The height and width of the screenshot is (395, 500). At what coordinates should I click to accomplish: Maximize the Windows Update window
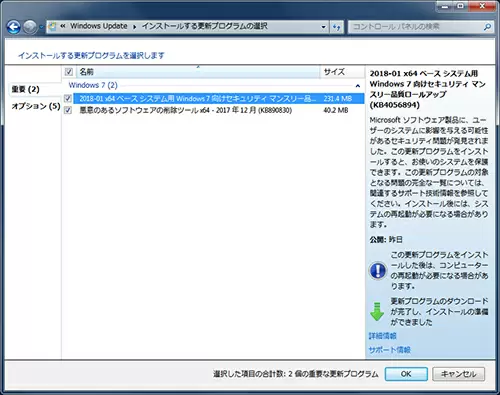coord(461,6)
